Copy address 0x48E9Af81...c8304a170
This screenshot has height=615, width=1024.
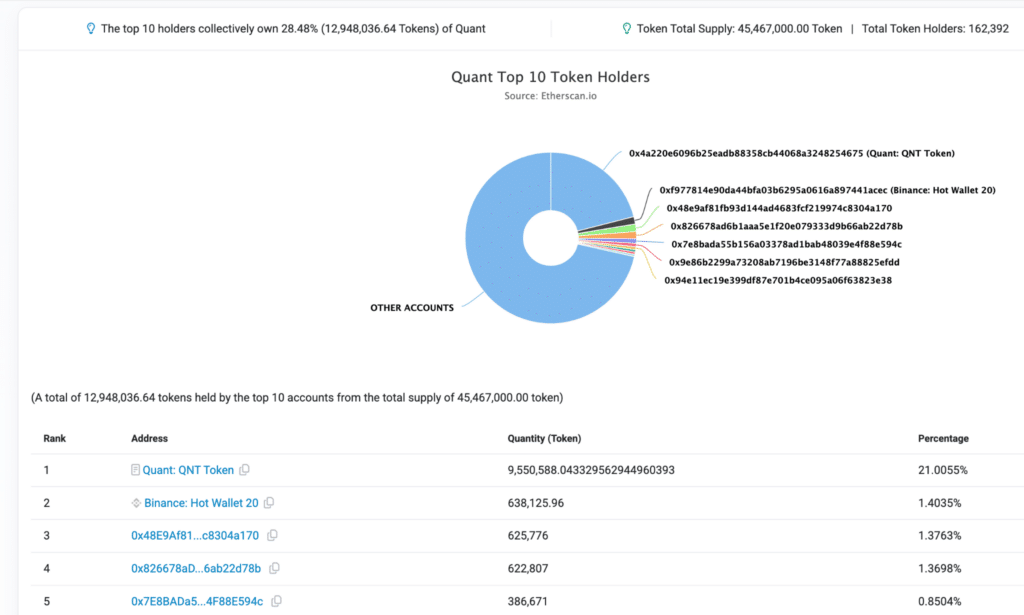tap(272, 535)
